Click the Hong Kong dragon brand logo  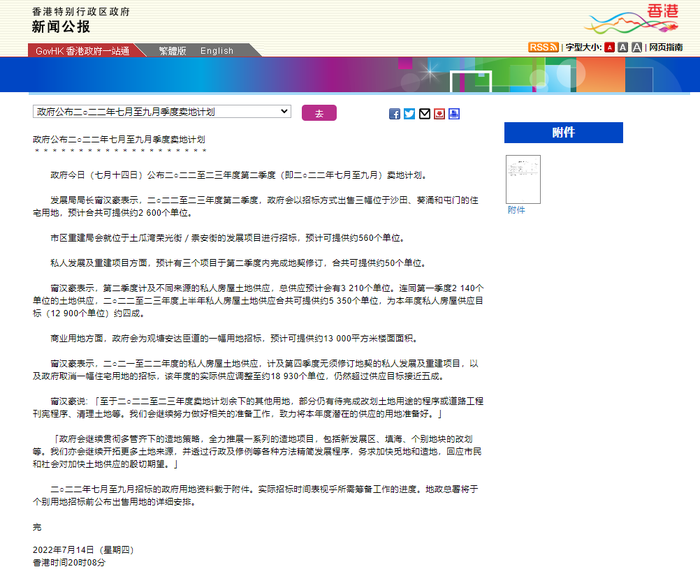click(633, 18)
